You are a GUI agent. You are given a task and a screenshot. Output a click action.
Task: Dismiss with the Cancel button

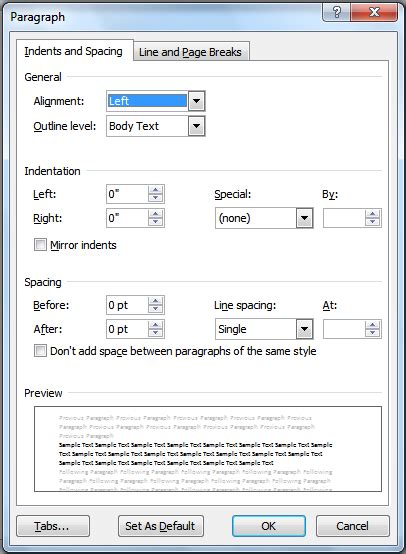tap(353, 526)
